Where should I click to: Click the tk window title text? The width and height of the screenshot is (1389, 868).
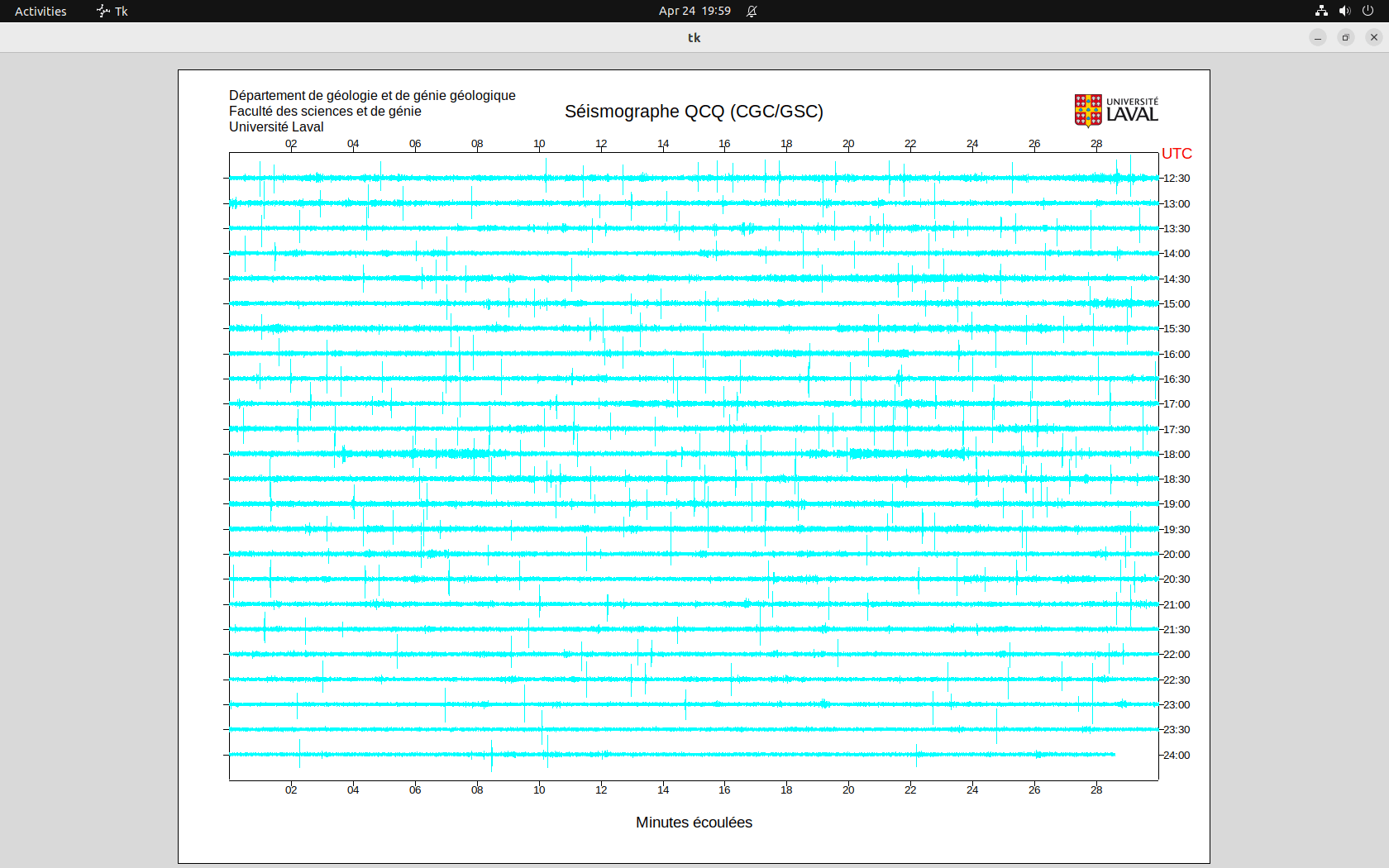pos(694,37)
